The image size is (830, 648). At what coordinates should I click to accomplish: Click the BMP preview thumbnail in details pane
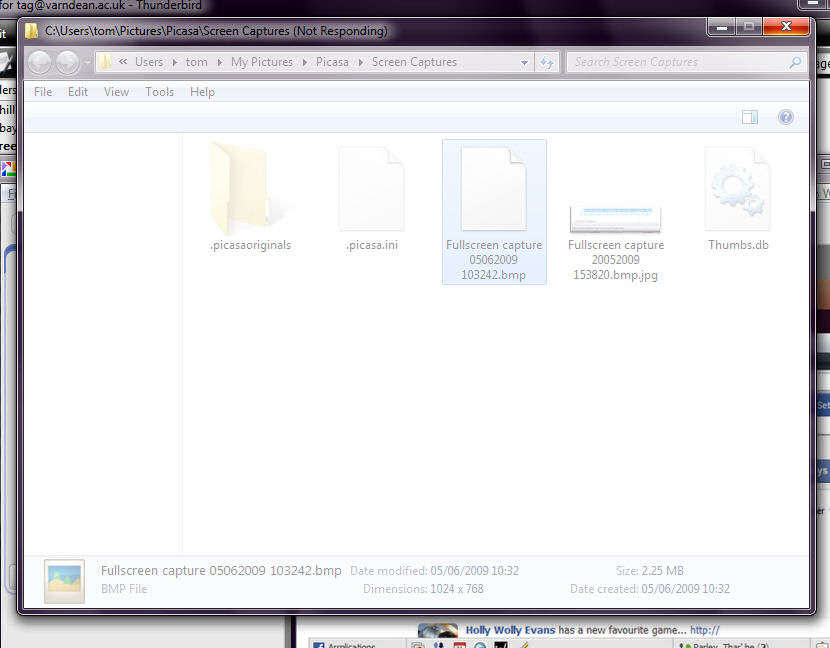pos(64,581)
